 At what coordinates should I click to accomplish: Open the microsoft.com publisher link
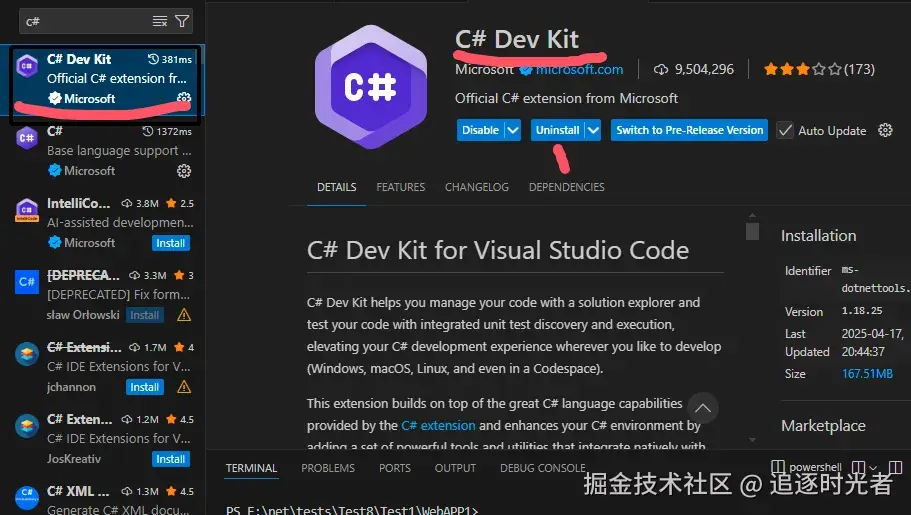click(x=579, y=70)
